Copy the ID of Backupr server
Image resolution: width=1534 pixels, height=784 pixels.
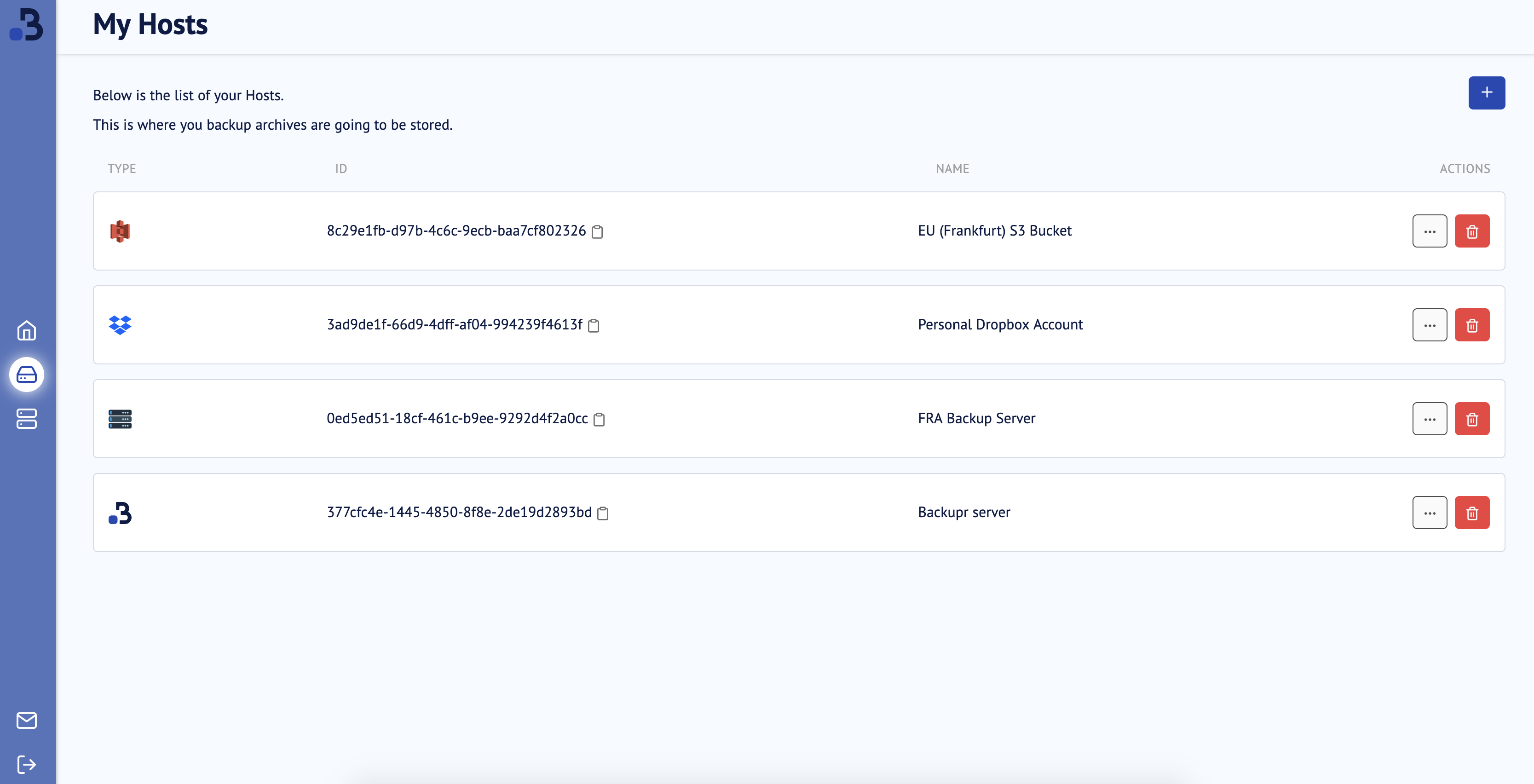[x=603, y=513]
